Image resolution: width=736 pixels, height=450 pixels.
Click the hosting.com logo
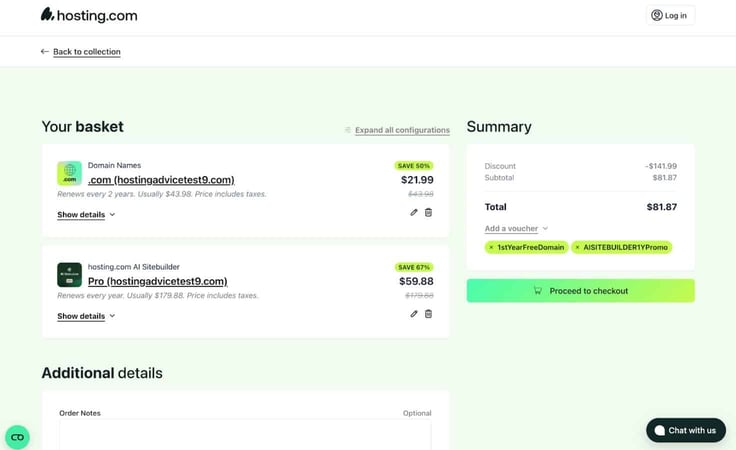tap(89, 15)
